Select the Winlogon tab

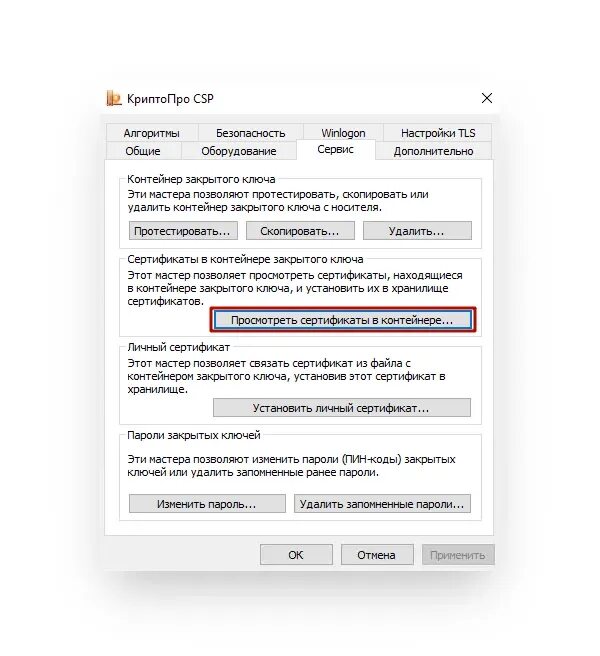343,133
